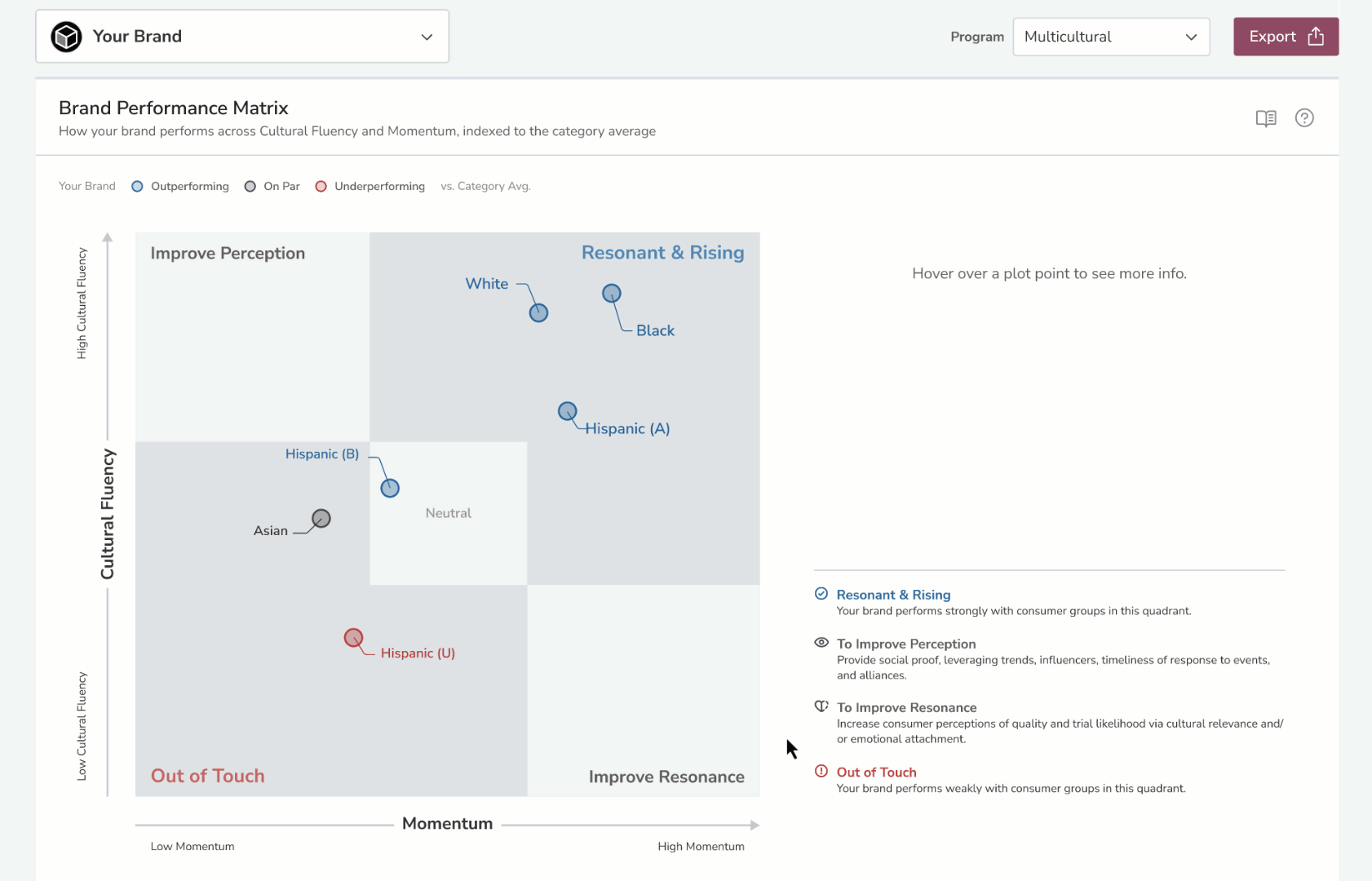Click the Resonant & Rising quadrant title
The width and height of the screenshot is (1372, 881).
coord(662,253)
